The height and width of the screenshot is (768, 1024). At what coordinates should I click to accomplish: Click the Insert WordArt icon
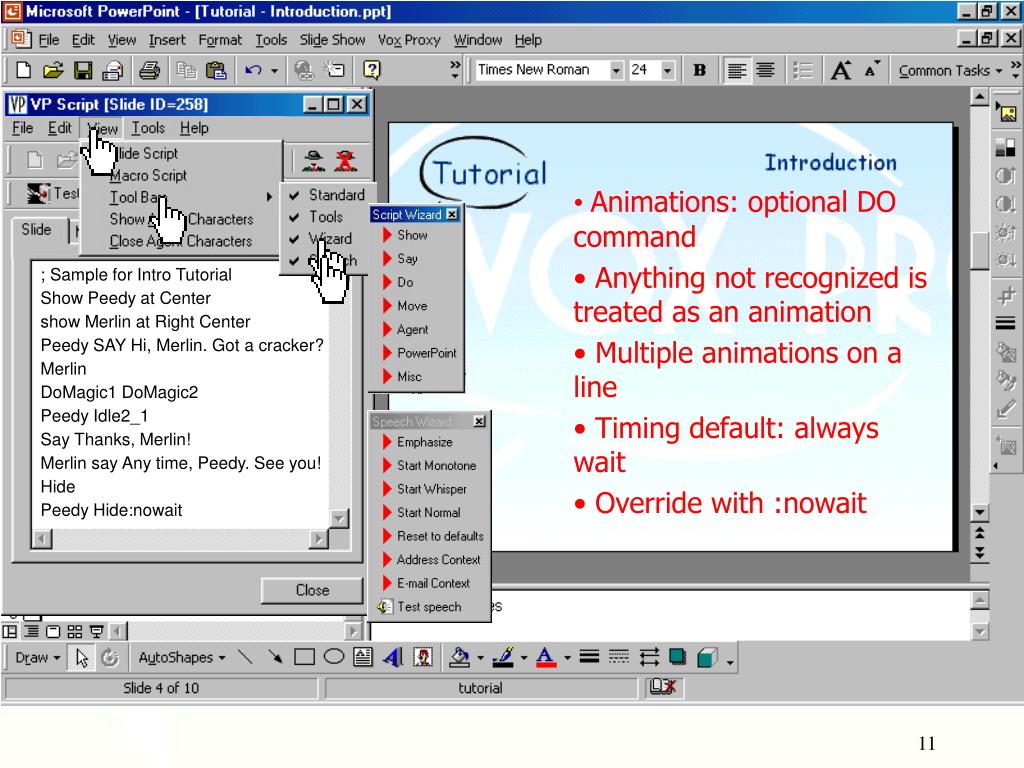392,657
